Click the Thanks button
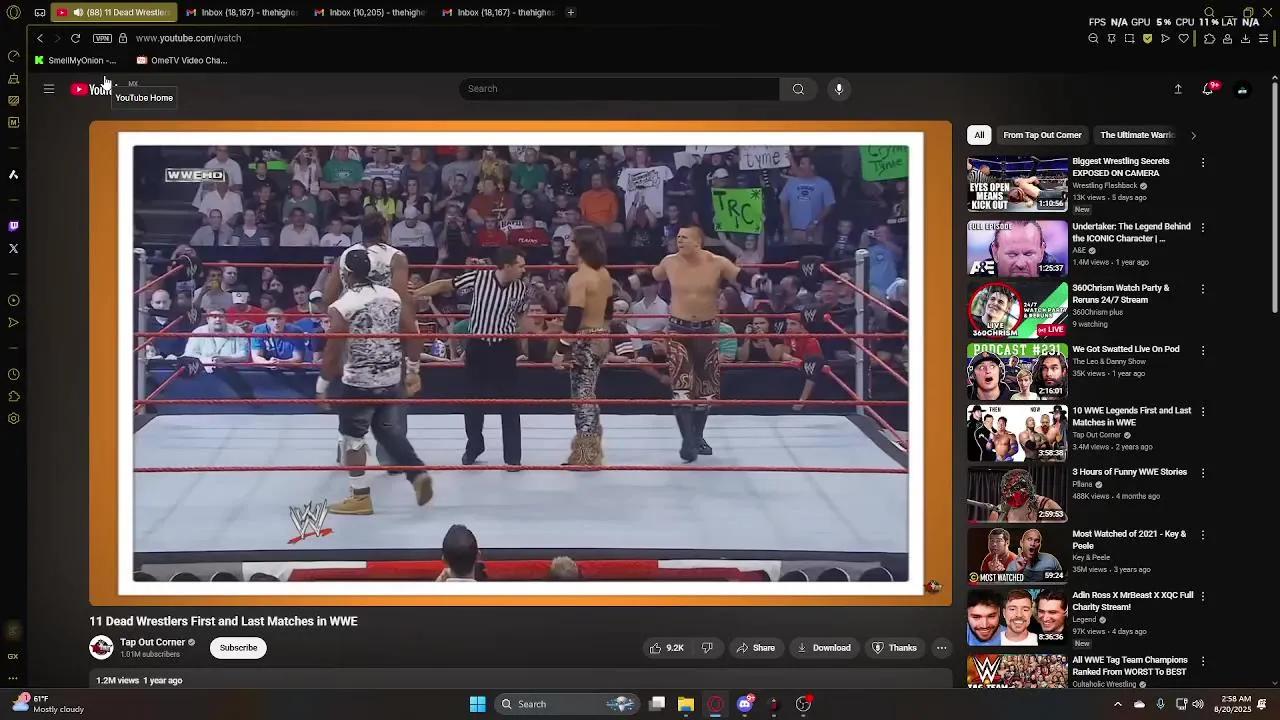The image size is (1280, 720). pos(895,648)
